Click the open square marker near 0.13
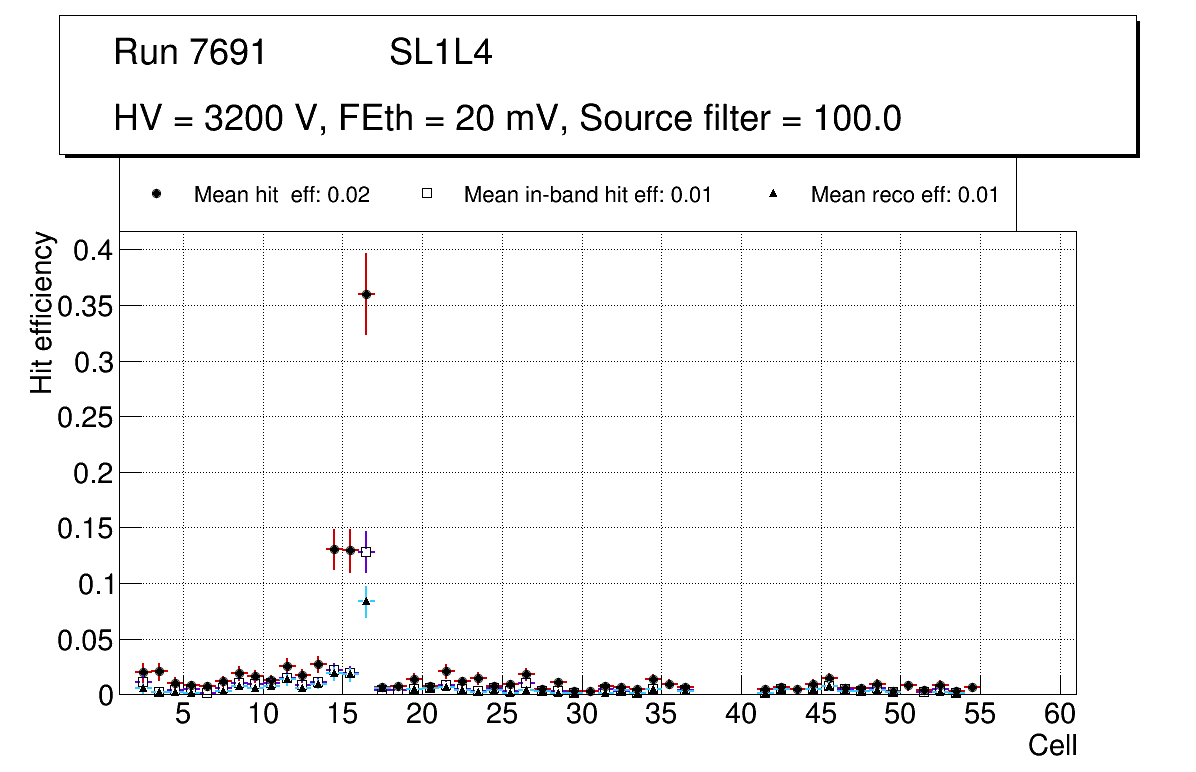The height and width of the screenshot is (772, 1196). coord(366,552)
